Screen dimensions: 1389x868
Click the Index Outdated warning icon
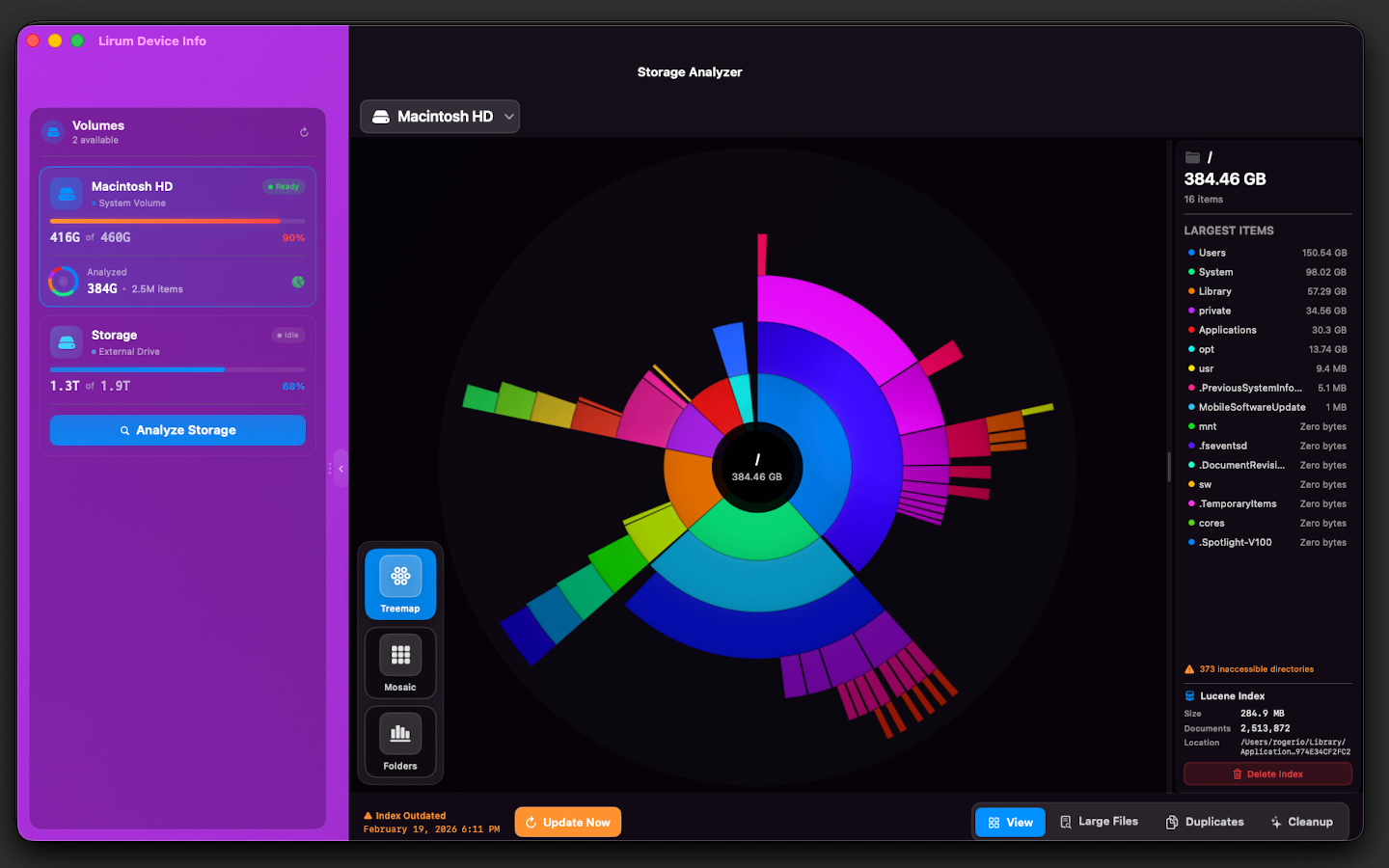pos(368,816)
